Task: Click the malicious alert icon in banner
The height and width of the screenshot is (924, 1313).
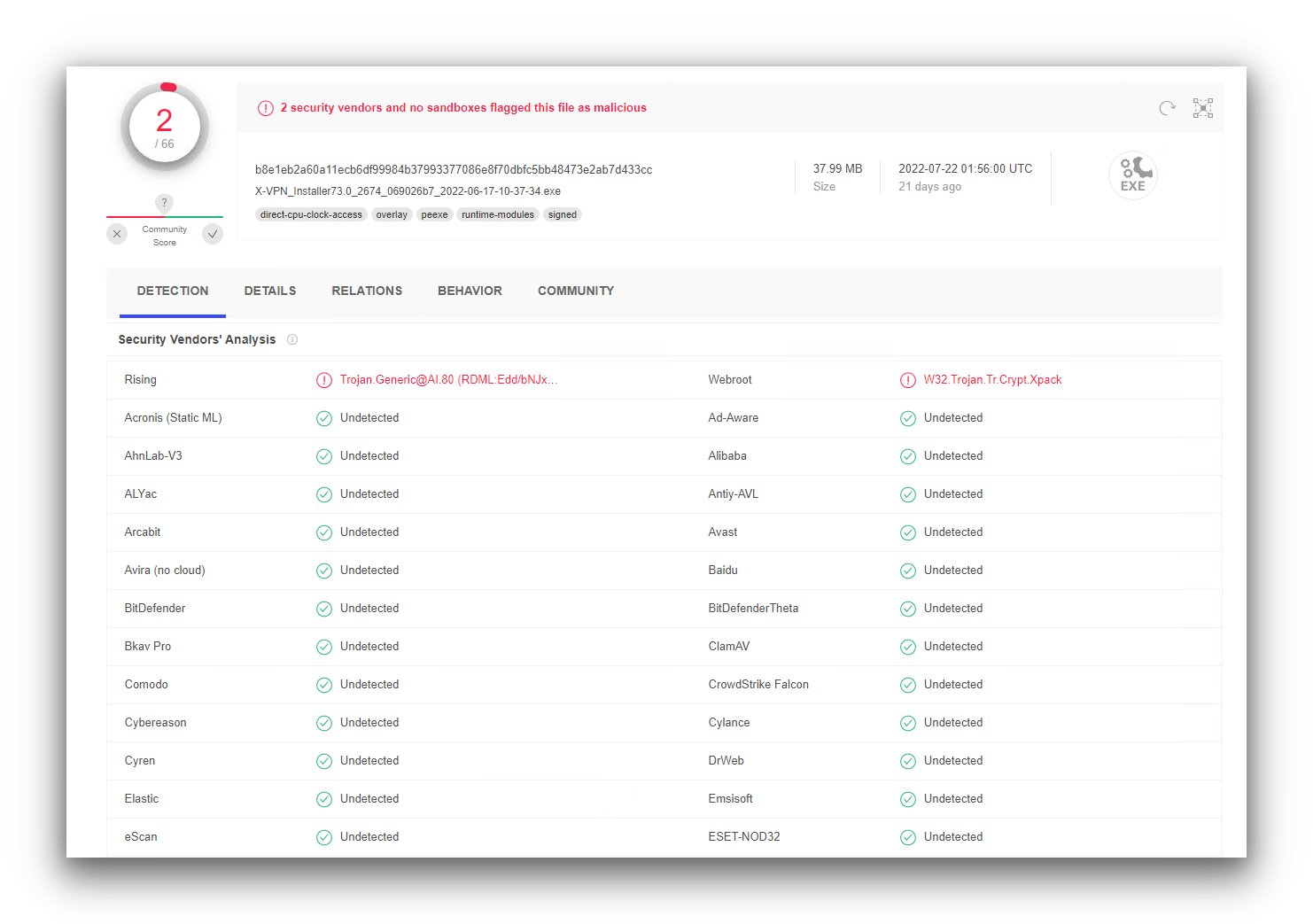Action: (x=265, y=108)
